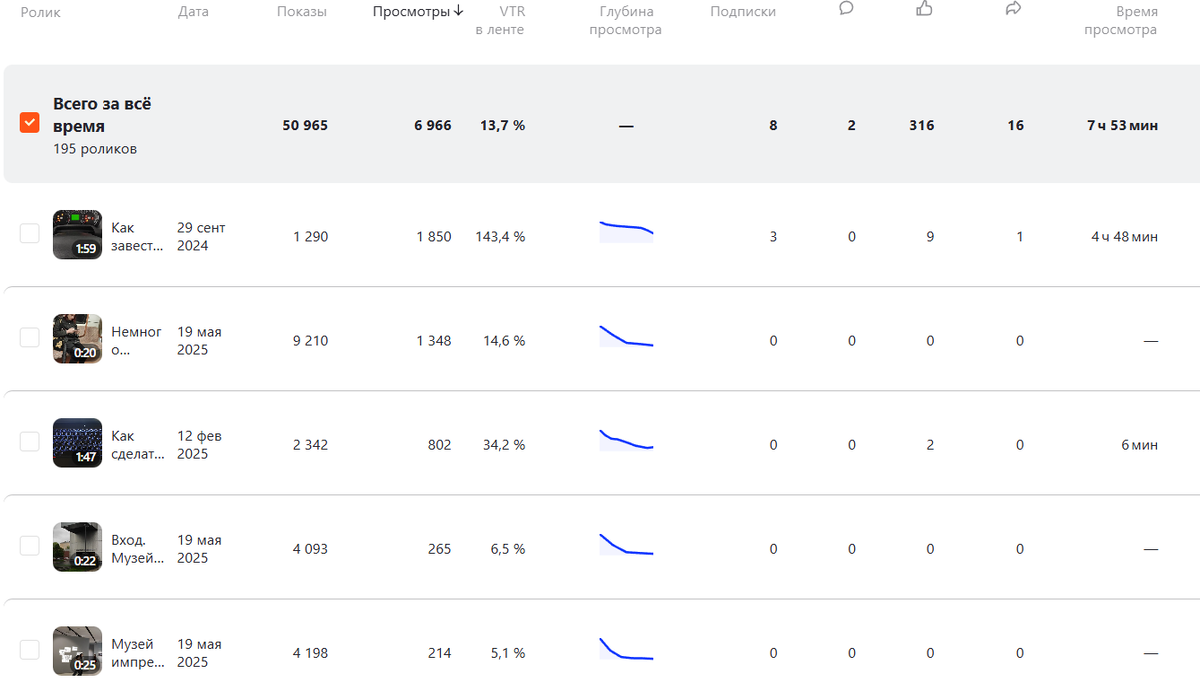Tick the checkbox for 12 фев 2025 video
The width and height of the screenshot is (1200, 691).
(x=30, y=442)
